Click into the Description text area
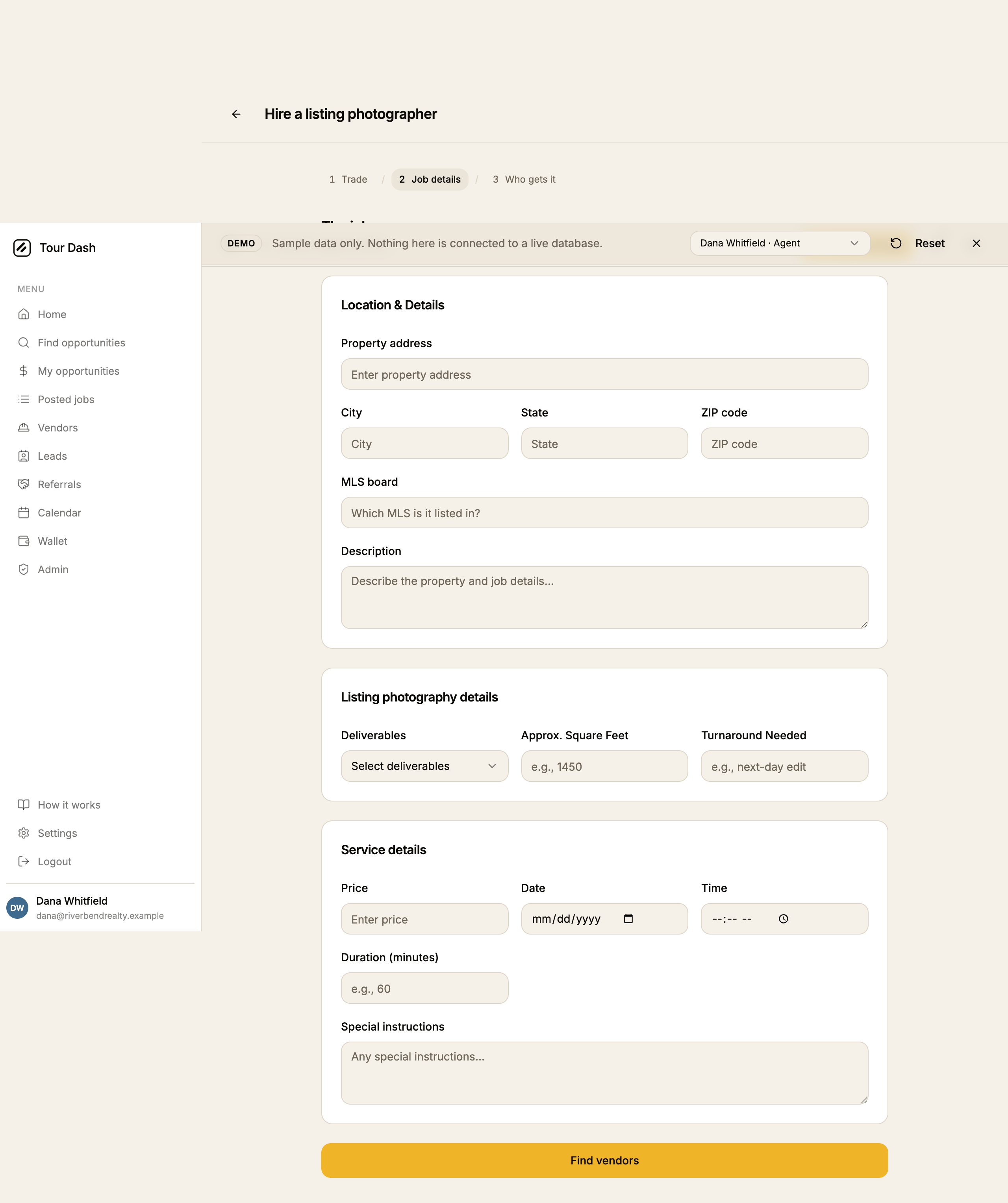The height and width of the screenshot is (1203, 1008). 604,598
